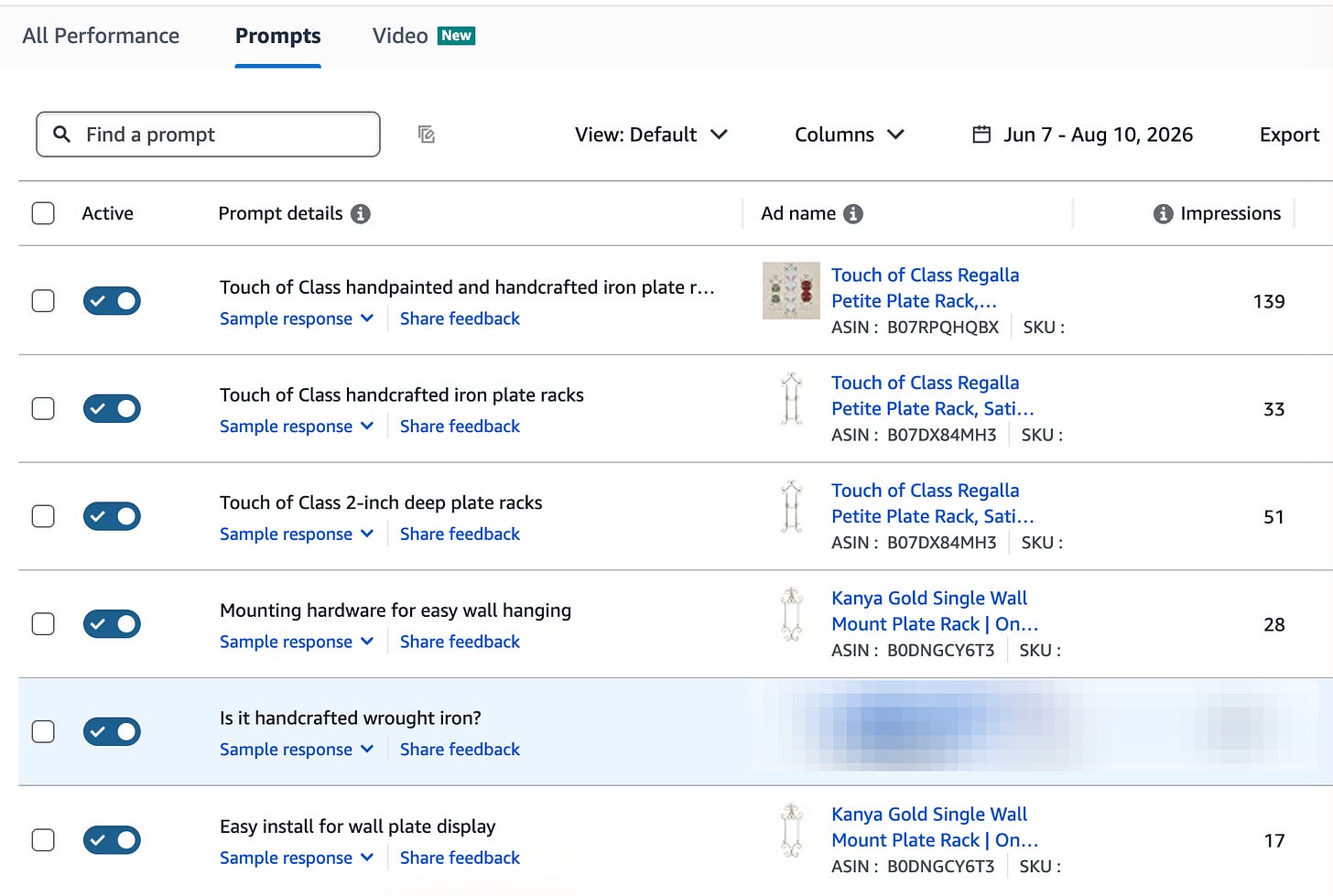The height and width of the screenshot is (896, 1333).
Task: Click the edit icon beside the search box
Action: [426, 135]
